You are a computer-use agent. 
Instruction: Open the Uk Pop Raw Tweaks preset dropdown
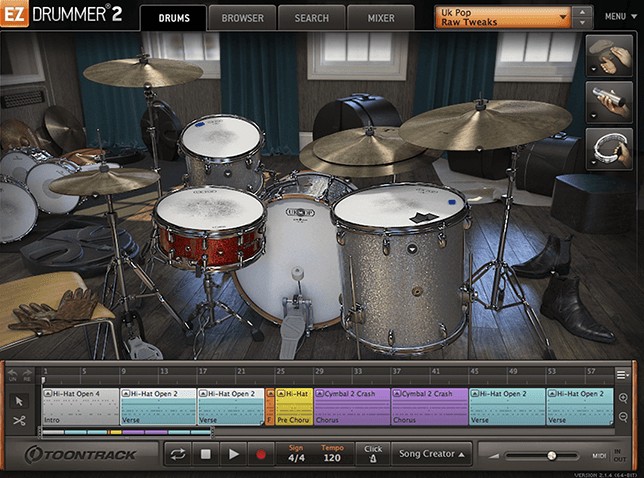click(504, 17)
